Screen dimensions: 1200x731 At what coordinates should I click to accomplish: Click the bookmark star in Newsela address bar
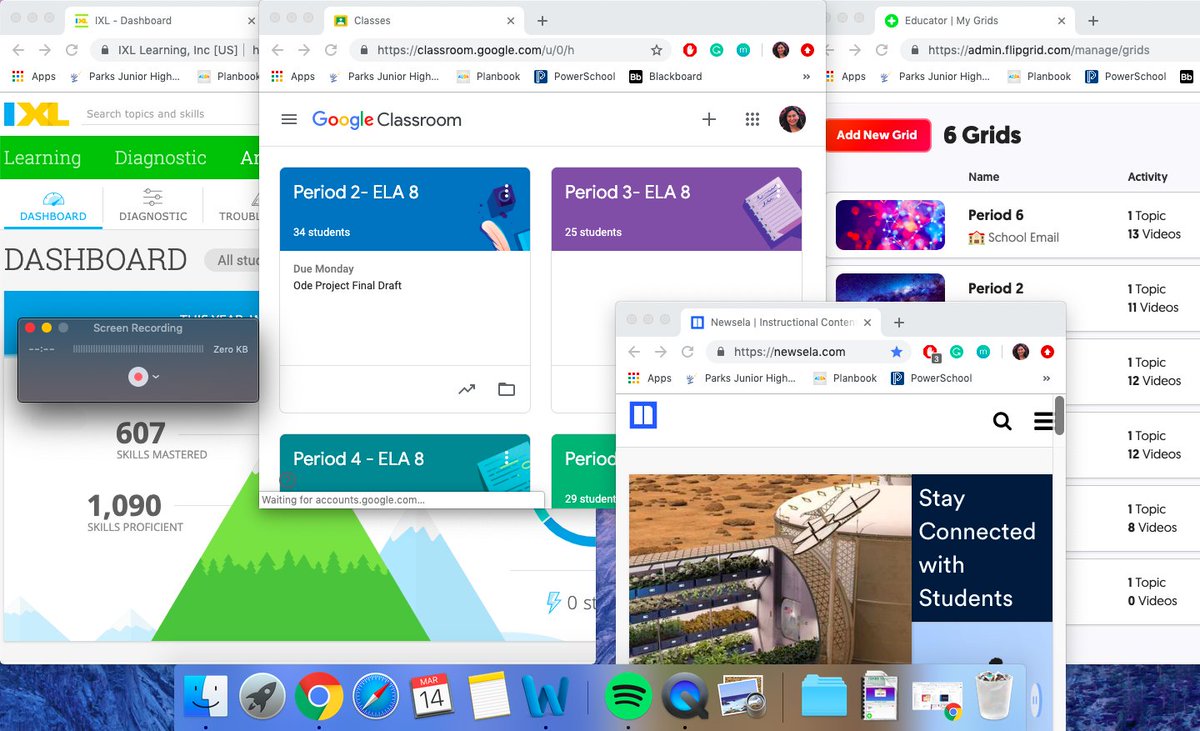click(896, 352)
